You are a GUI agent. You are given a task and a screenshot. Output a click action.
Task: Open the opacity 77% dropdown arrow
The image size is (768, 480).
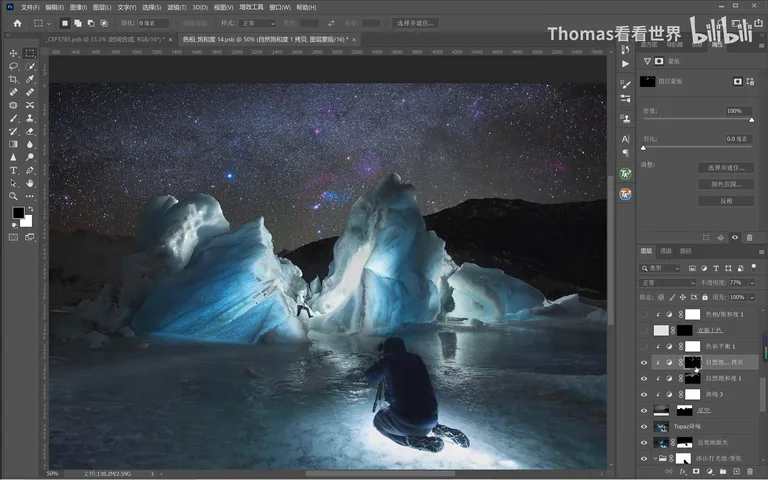click(x=752, y=283)
